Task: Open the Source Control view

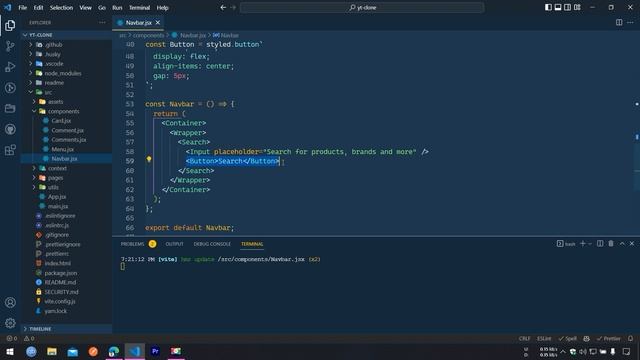Action: point(10,46)
